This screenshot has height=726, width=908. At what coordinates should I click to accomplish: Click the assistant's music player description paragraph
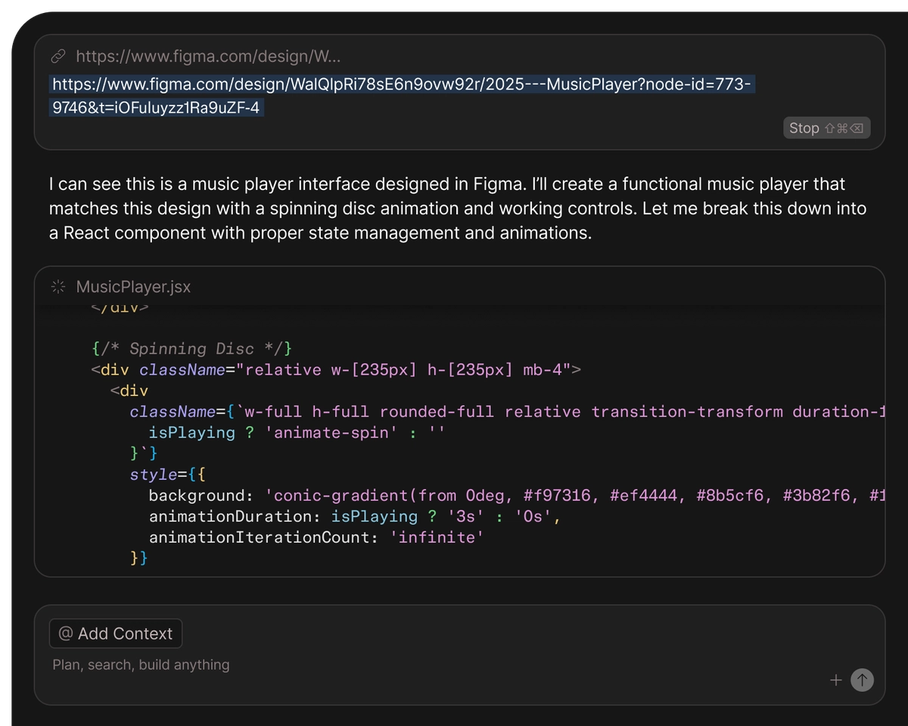[458, 208]
